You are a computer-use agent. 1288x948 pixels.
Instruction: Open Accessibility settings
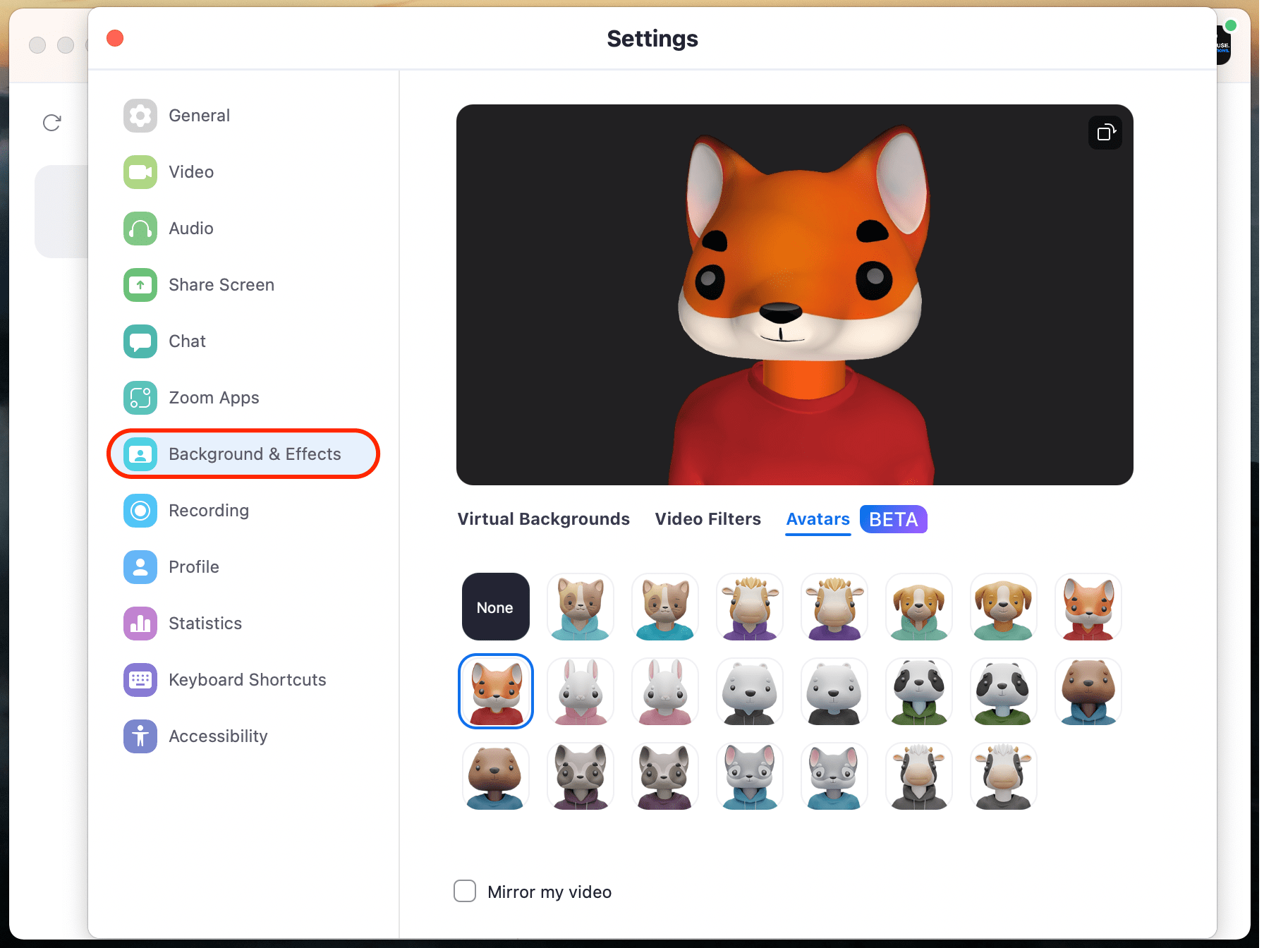[x=243, y=736]
